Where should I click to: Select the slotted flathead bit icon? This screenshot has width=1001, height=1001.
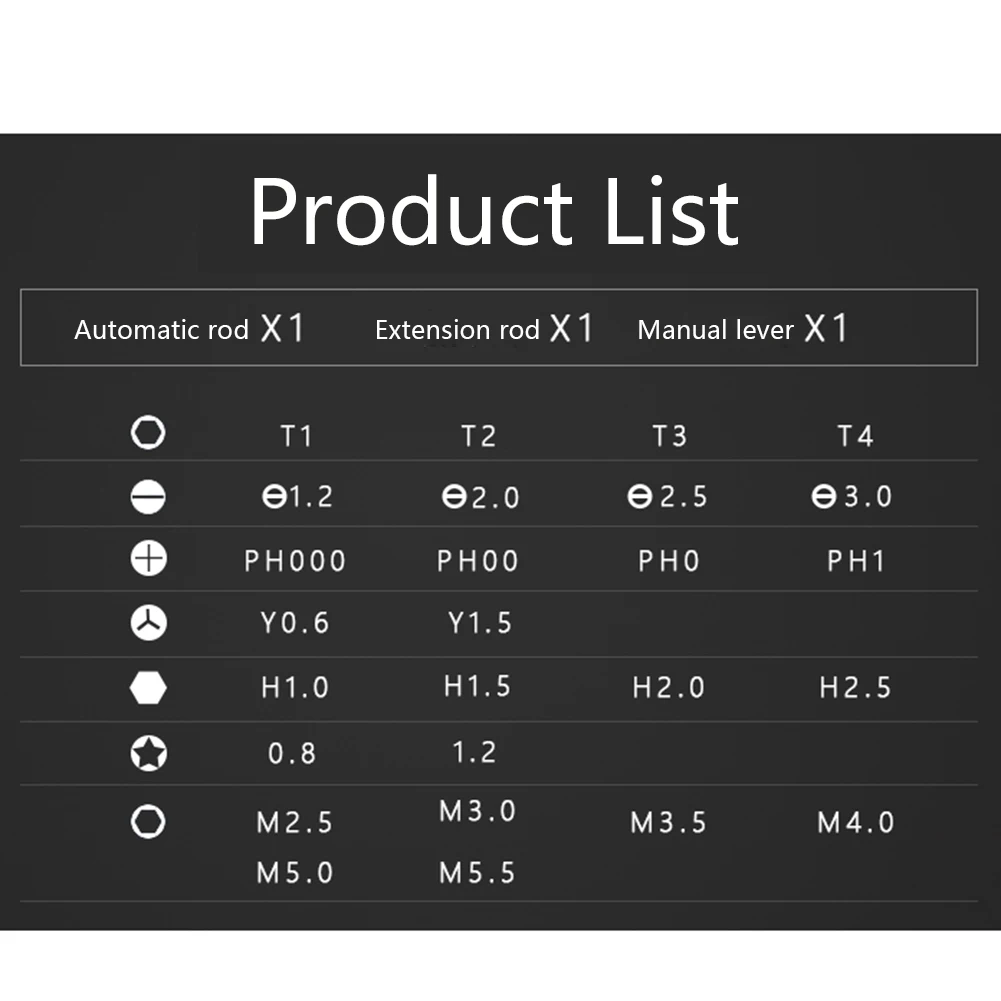pyautogui.click(x=148, y=497)
